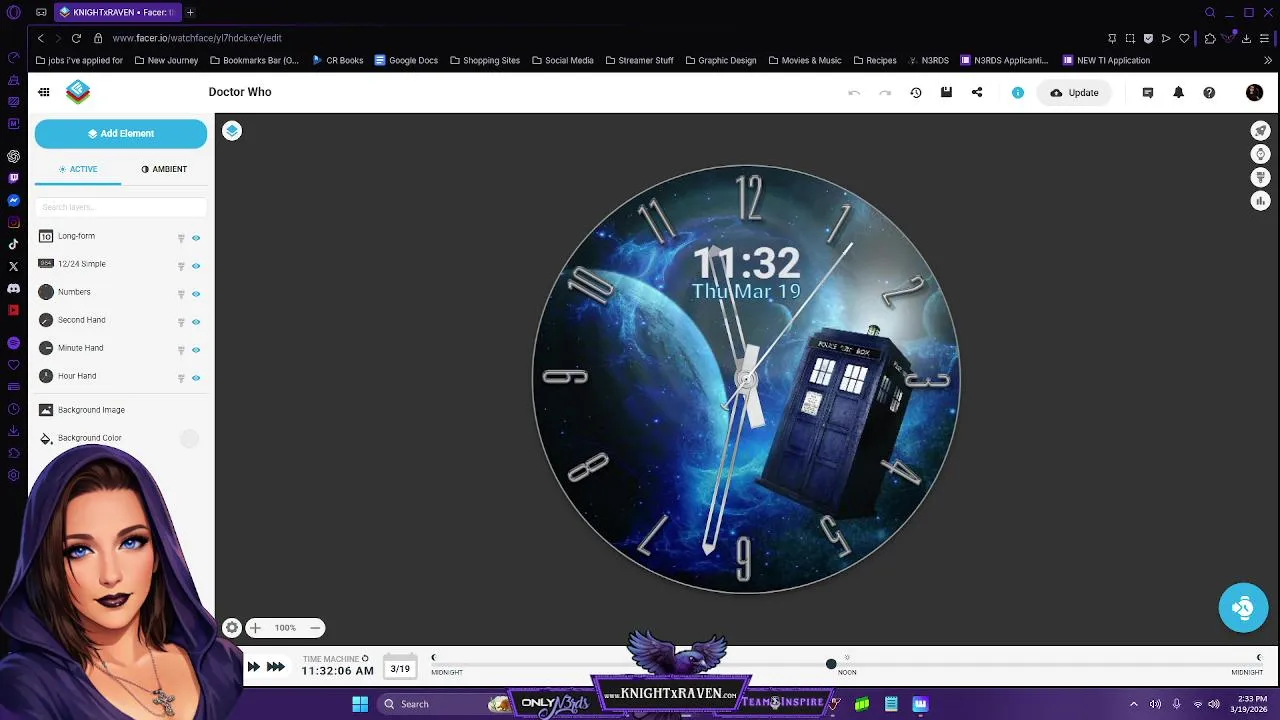Open the Google Docs bookmark
The image size is (1280, 720).
[x=406, y=60]
